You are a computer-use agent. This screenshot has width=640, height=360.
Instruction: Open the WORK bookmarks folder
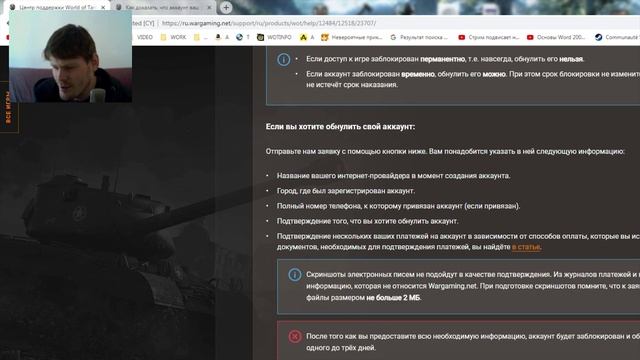pos(173,37)
